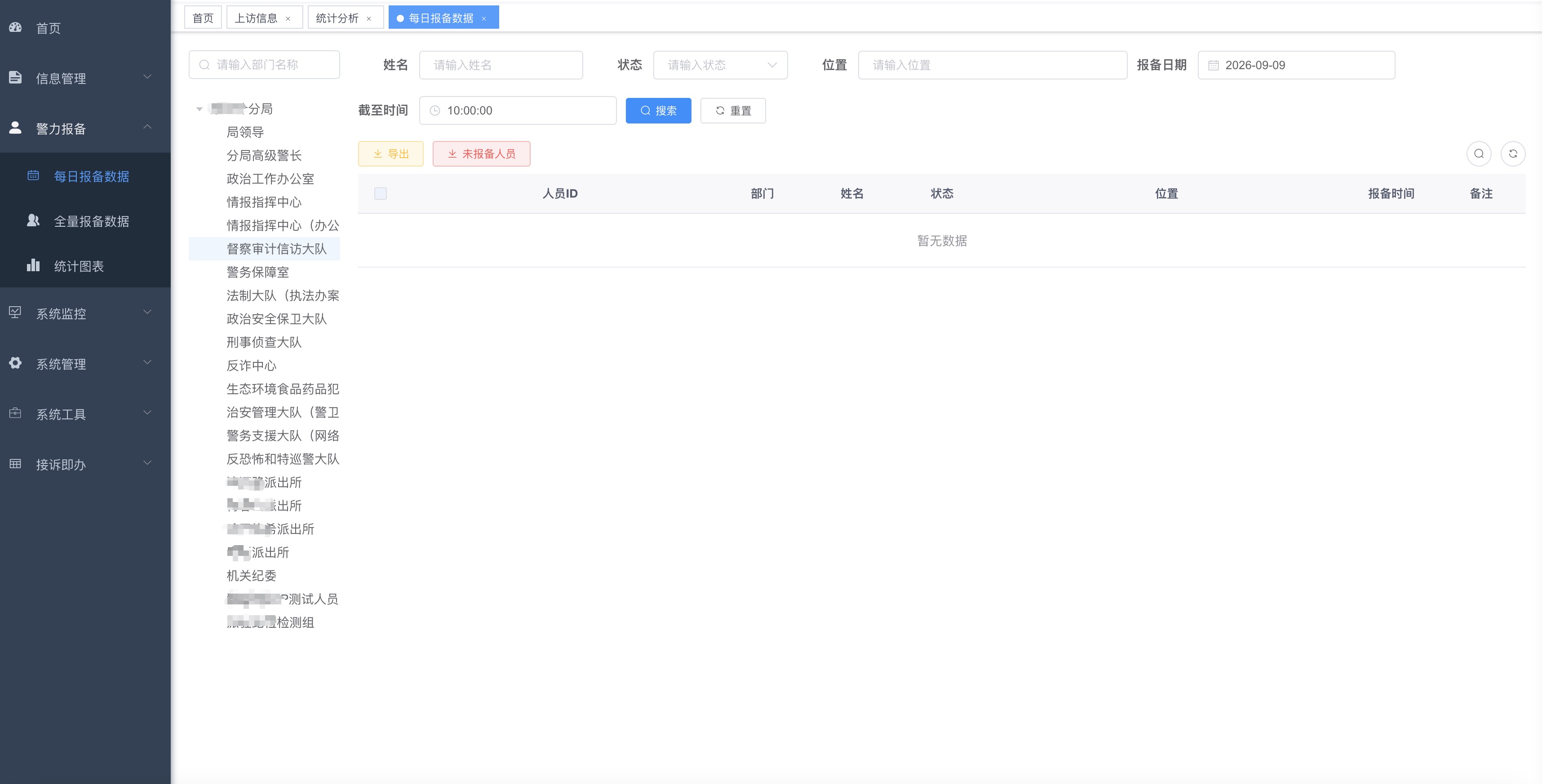
Task: Click the calendar icon beside 每日报备数据
Action: coord(34,176)
